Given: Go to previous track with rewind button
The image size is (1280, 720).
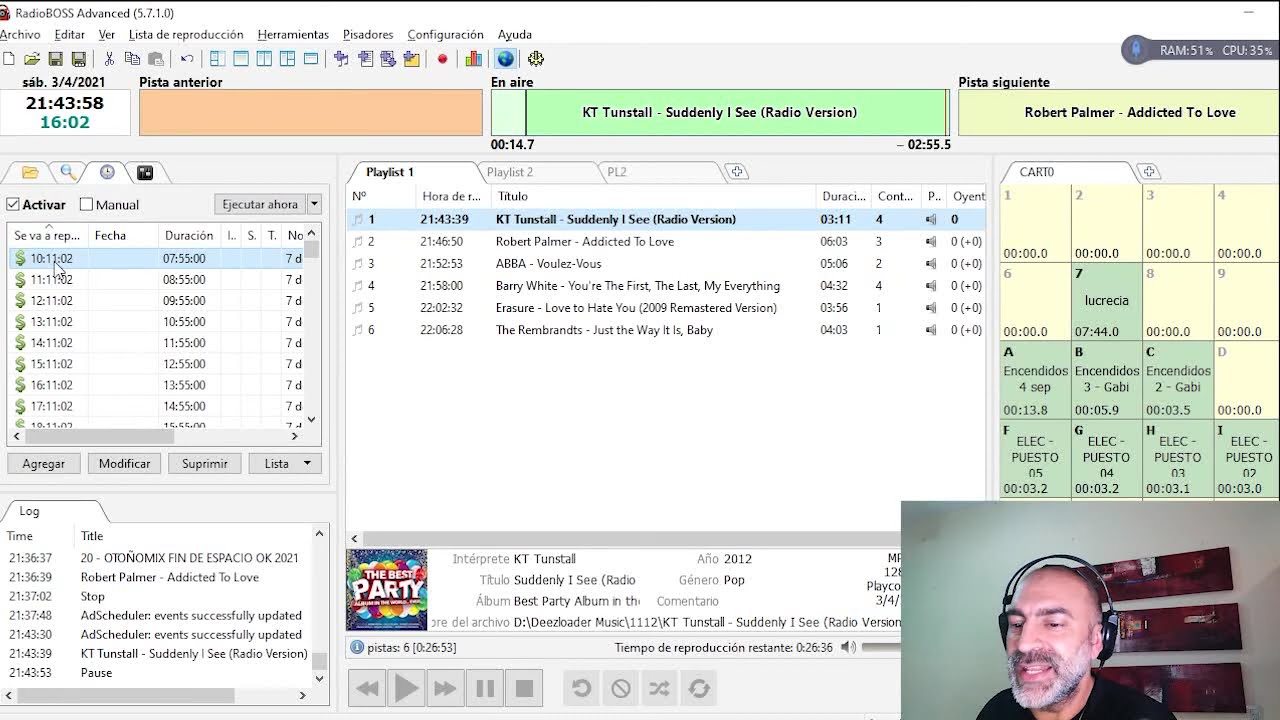Looking at the screenshot, I should [x=367, y=688].
